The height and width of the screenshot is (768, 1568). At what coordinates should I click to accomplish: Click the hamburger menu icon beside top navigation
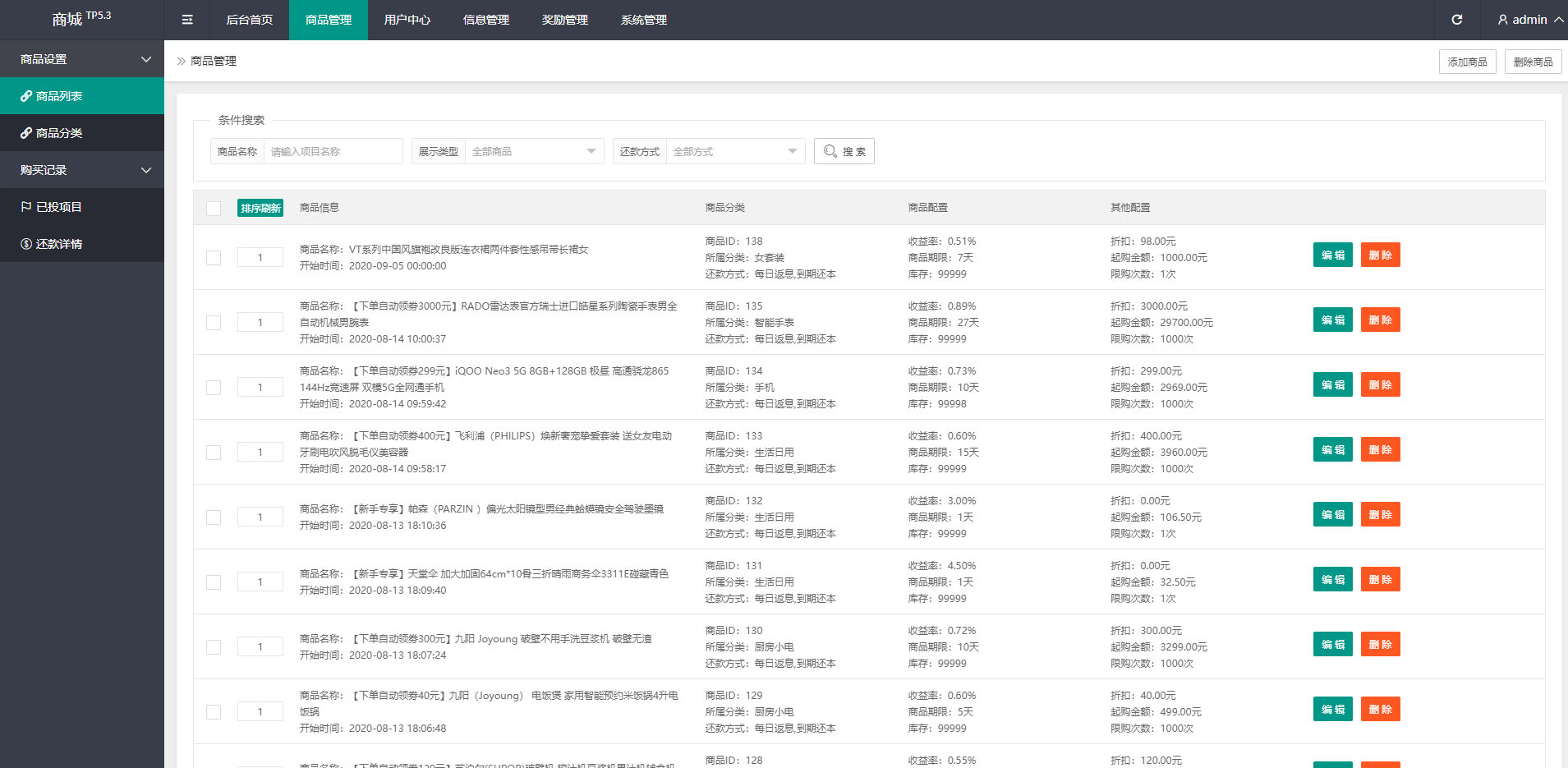186,19
